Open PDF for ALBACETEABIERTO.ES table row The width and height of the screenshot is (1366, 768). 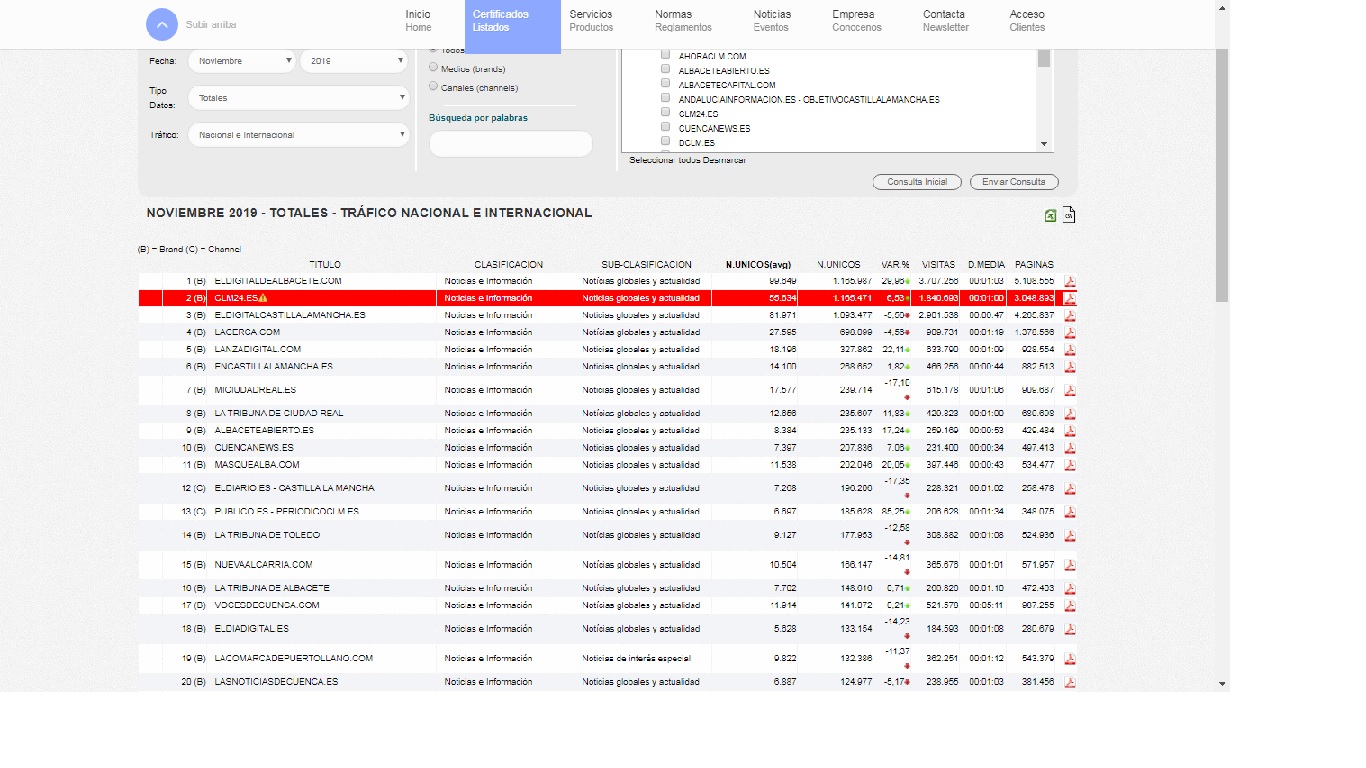point(1069,431)
